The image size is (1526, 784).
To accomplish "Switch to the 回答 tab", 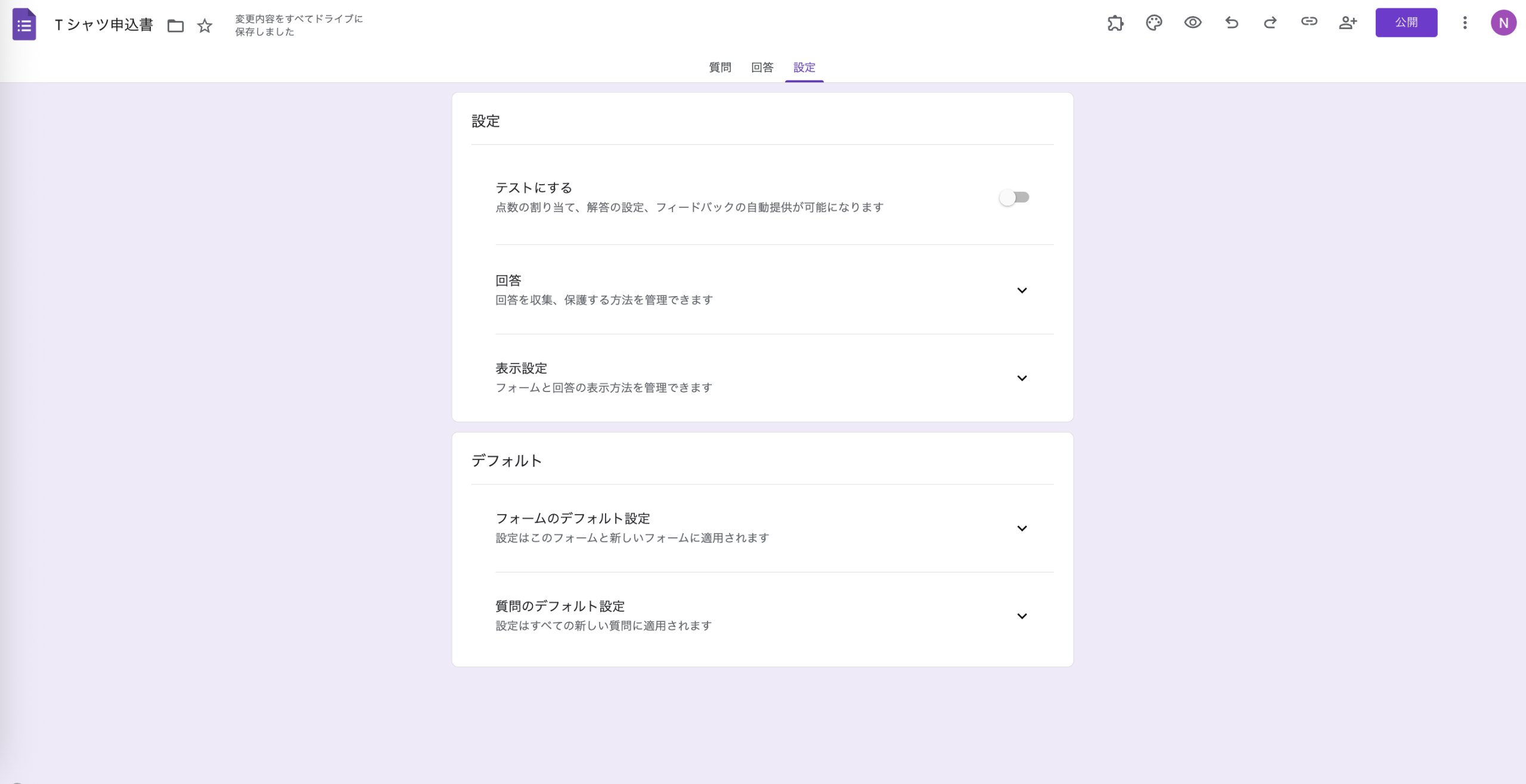I will coord(762,67).
